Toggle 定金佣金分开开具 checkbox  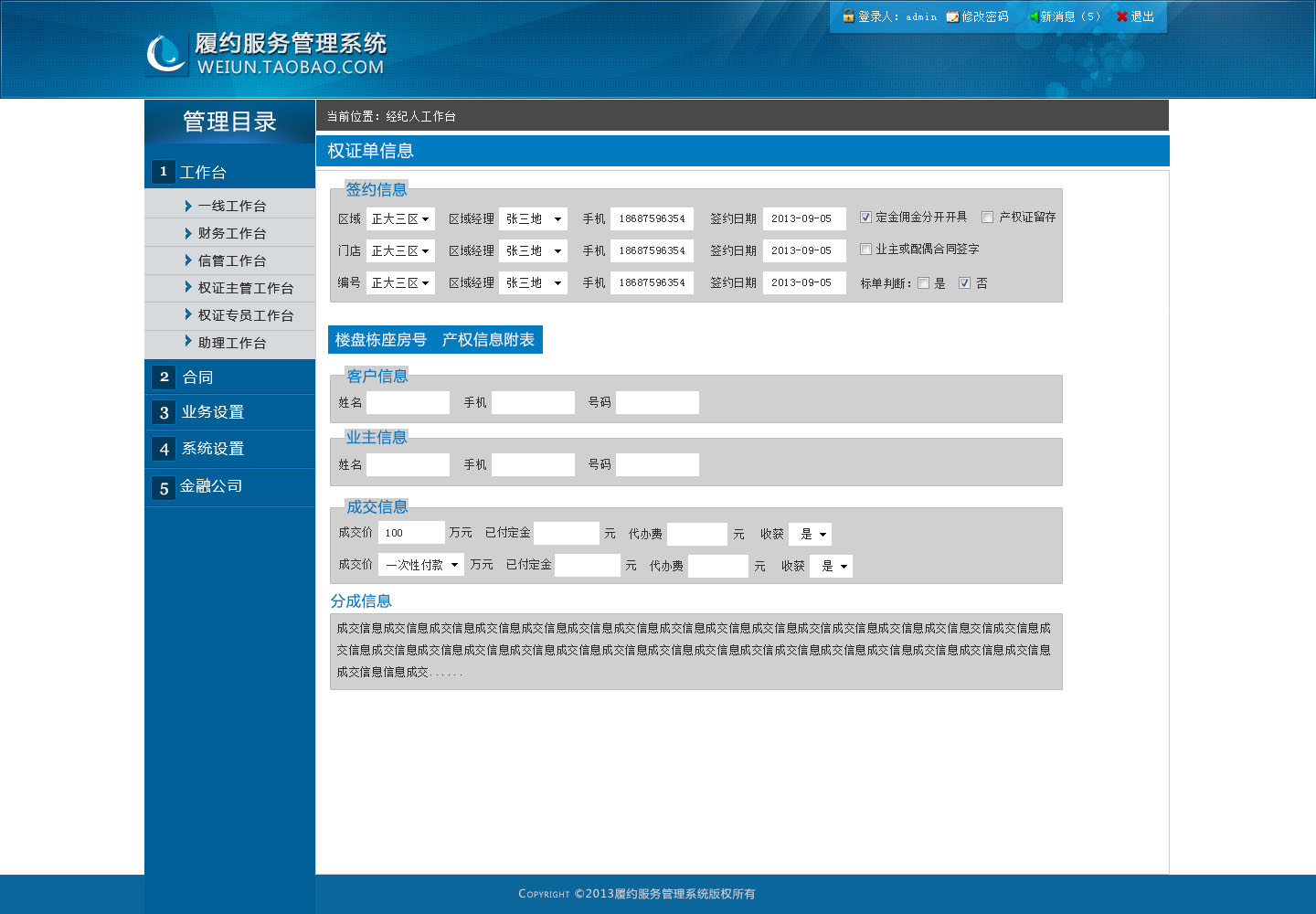pos(865,218)
